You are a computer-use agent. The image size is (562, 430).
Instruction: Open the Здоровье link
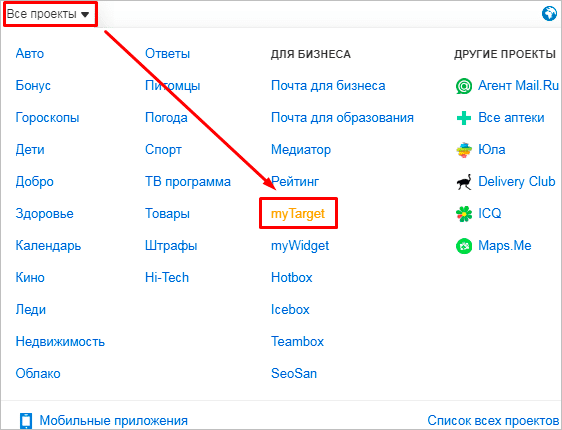44,214
